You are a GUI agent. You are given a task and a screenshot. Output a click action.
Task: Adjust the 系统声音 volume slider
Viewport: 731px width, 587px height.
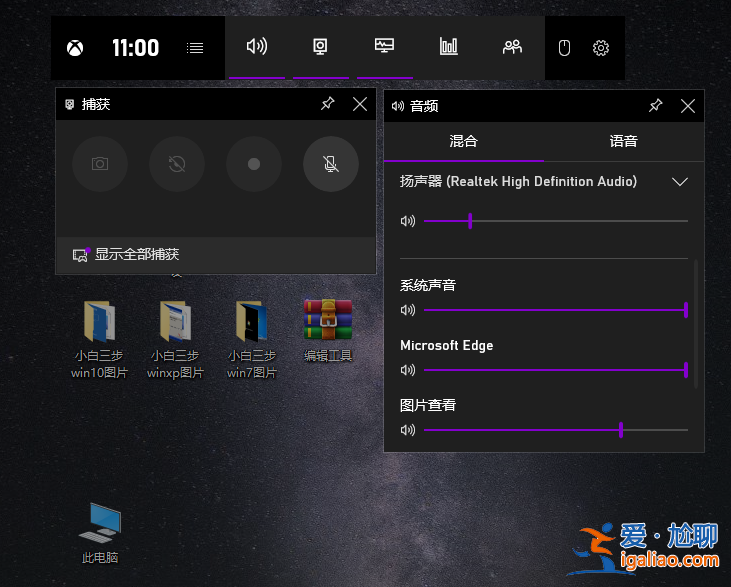[x=556, y=310]
